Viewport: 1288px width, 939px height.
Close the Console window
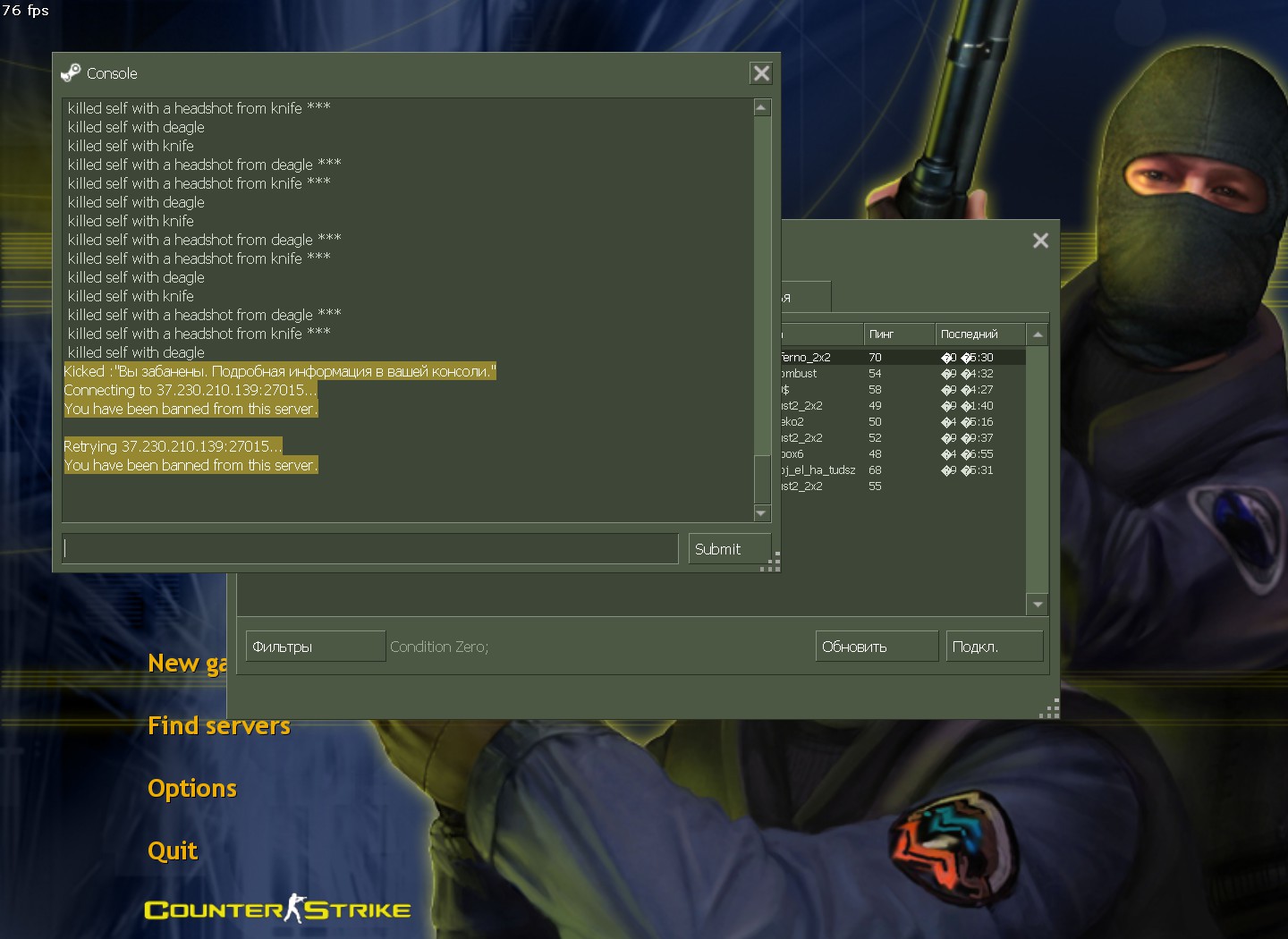click(x=761, y=73)
